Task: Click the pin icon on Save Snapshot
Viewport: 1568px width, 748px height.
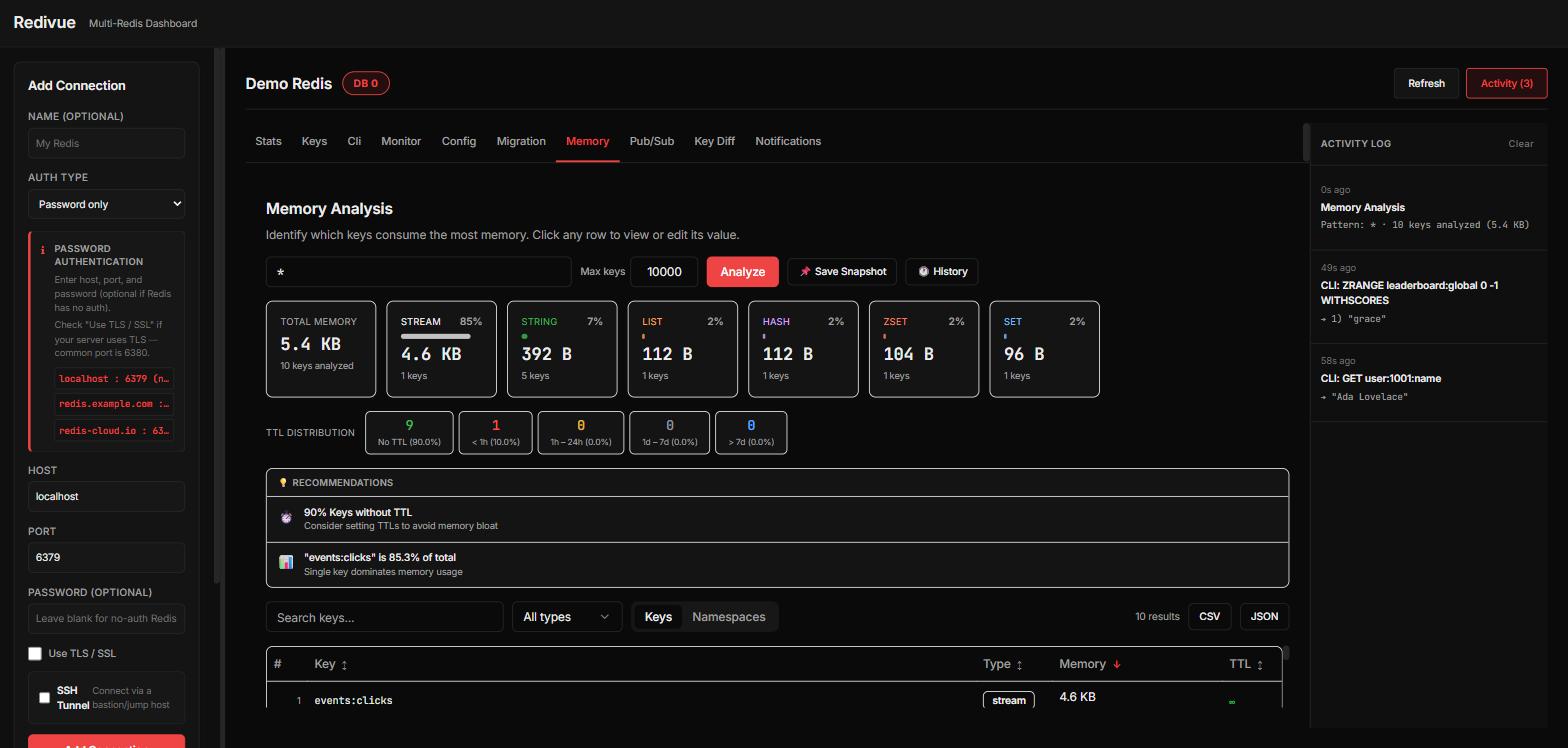Action: 805,272
